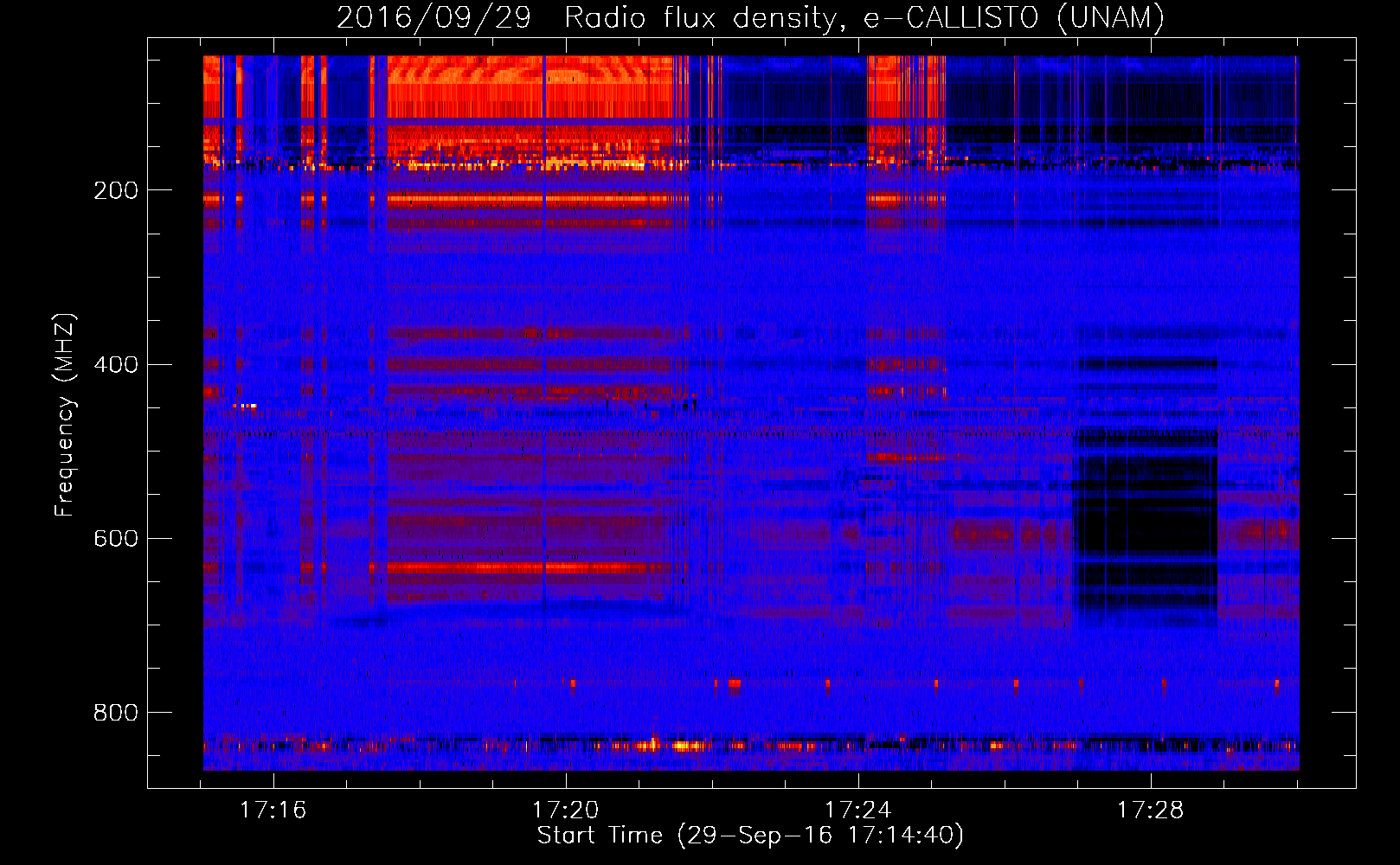Screen dimensions: 1400x865
Task: Click the 600 frequency tick label
Action: (116, 538)
